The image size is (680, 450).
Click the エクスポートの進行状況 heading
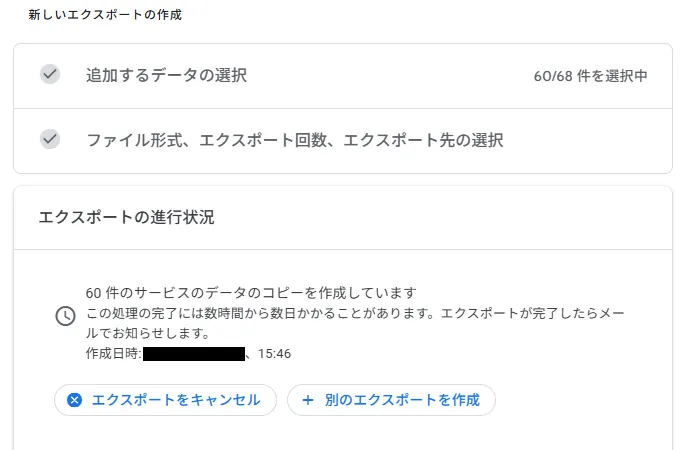(126, 217)
